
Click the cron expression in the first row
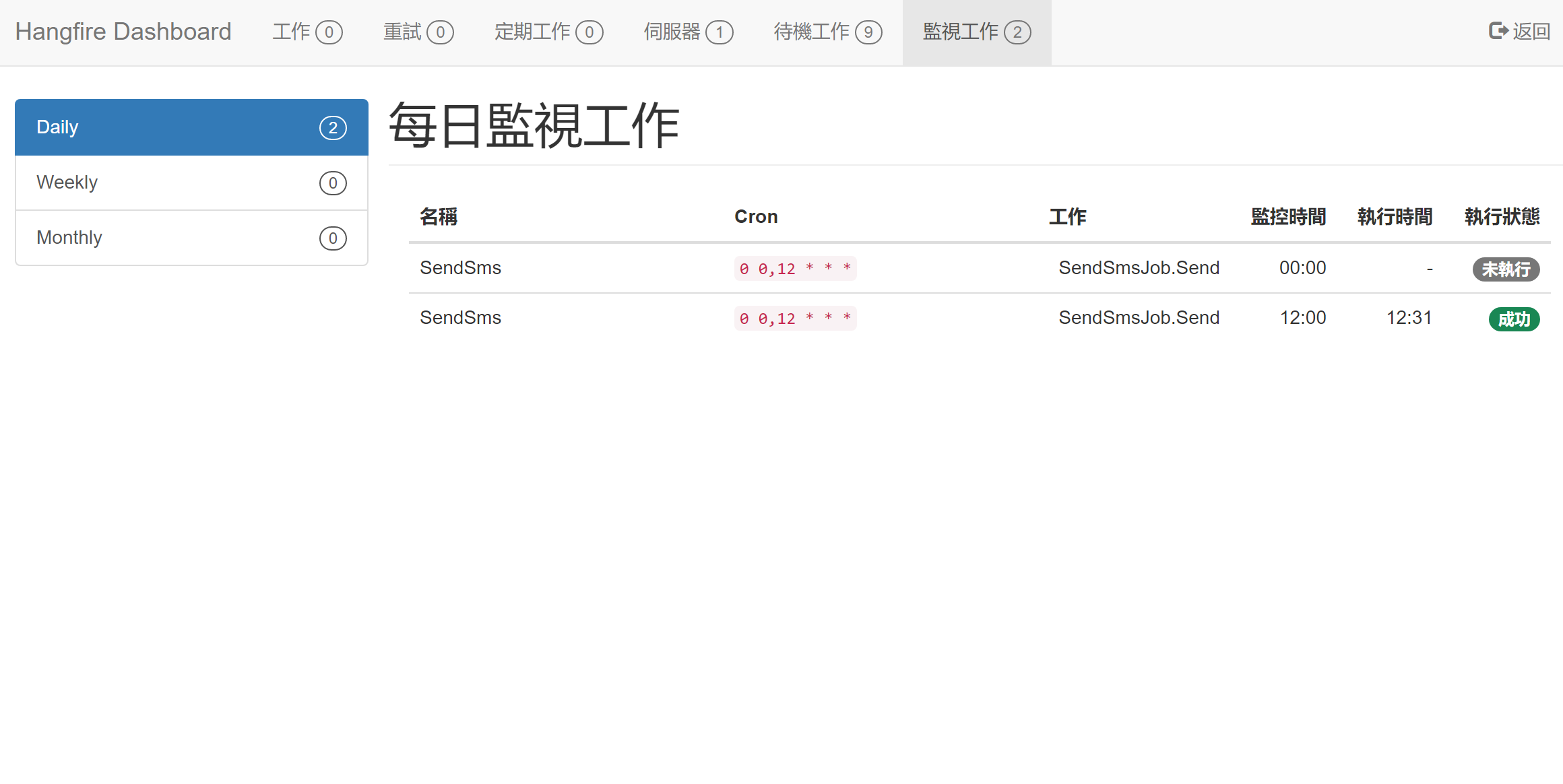click(795, 269)
